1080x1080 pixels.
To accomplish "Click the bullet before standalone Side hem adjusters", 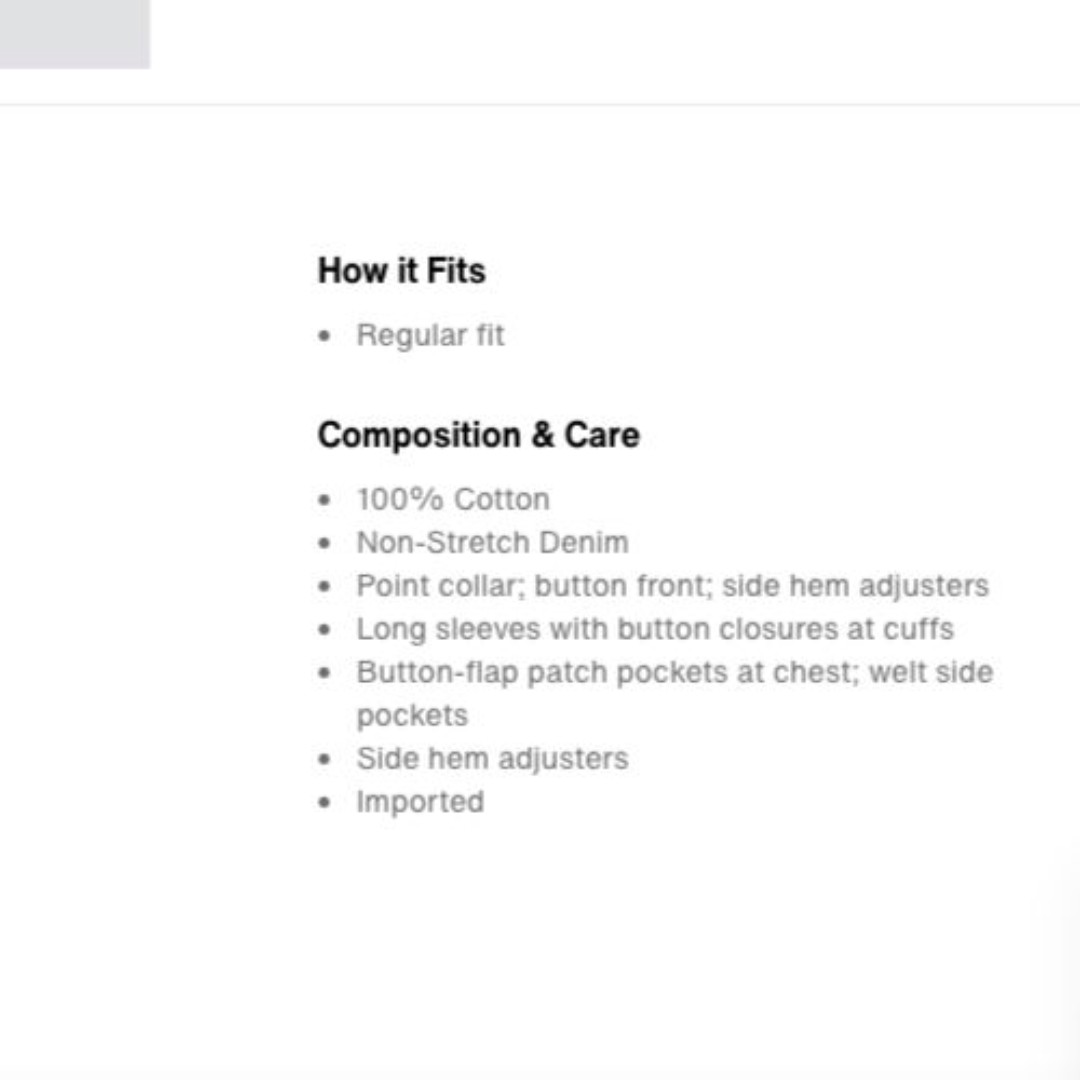I will coord(325,760).
